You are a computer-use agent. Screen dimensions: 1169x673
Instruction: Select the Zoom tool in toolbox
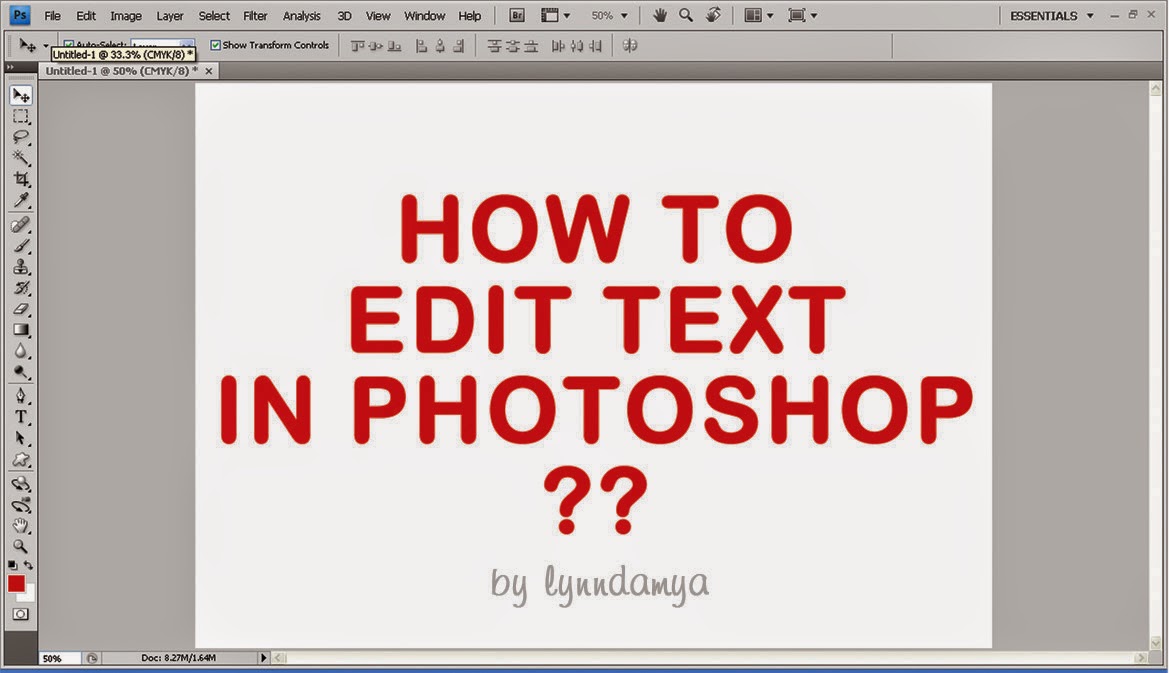(x=21, y=546)
